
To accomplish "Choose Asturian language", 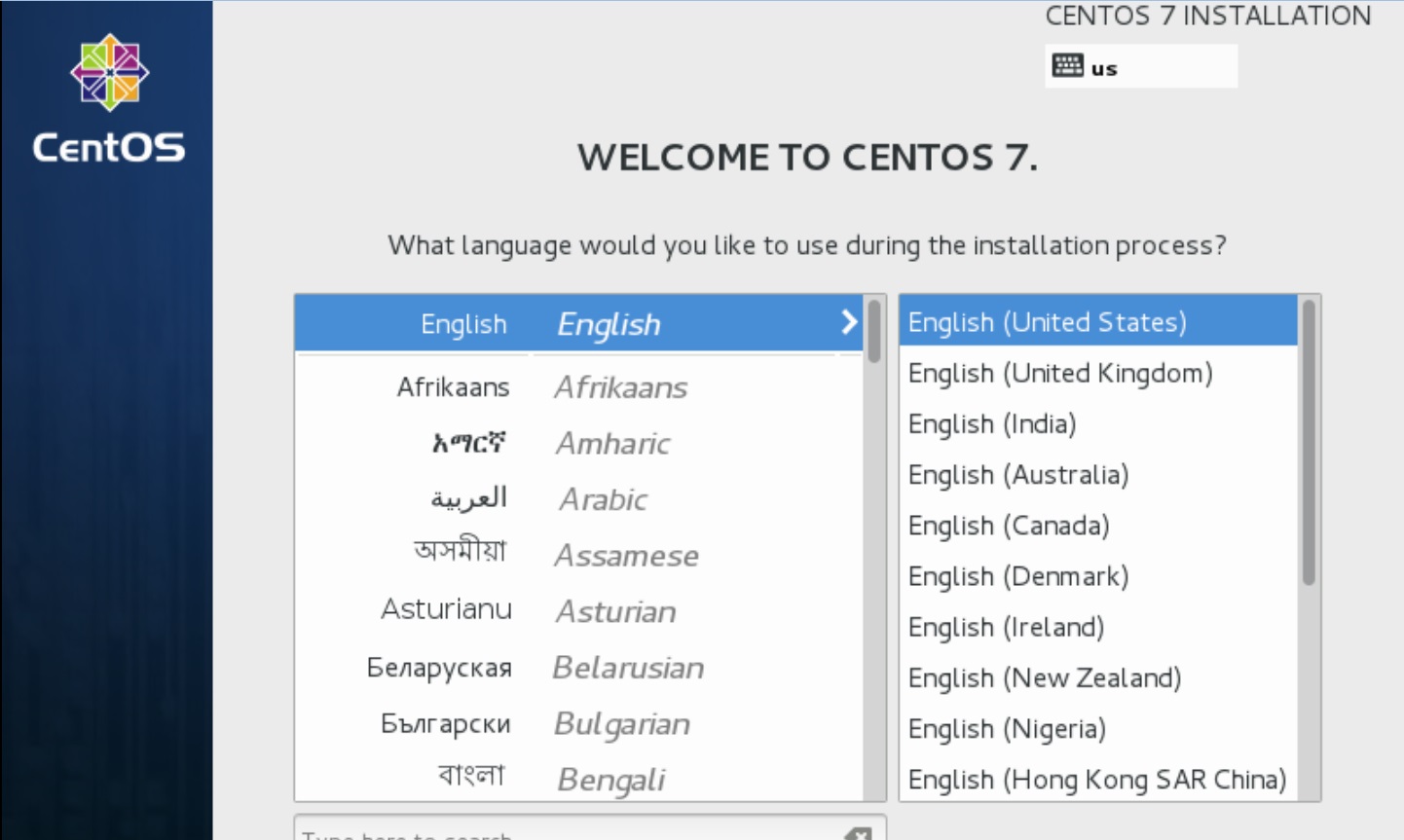I will [578, 611].
